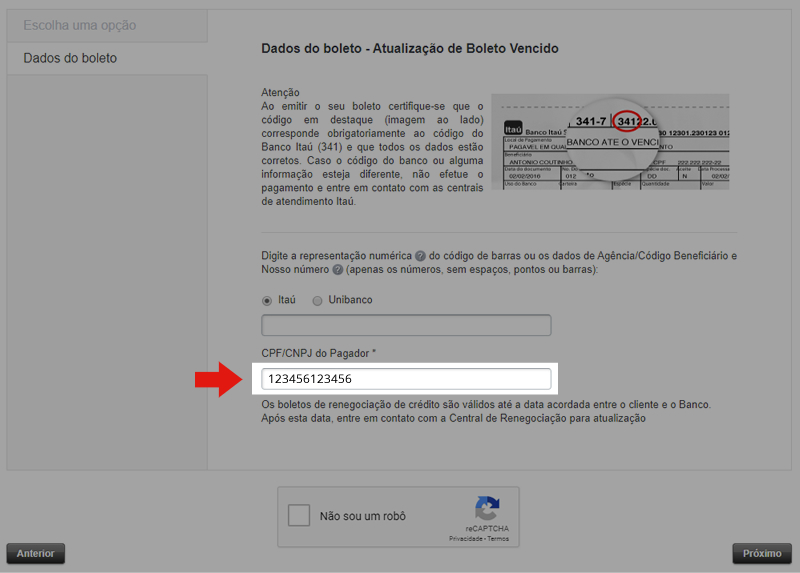Focus the barcode numeric representation field
Image resolution: width=800 pixels, height=573 pixels.
(406, 325)
